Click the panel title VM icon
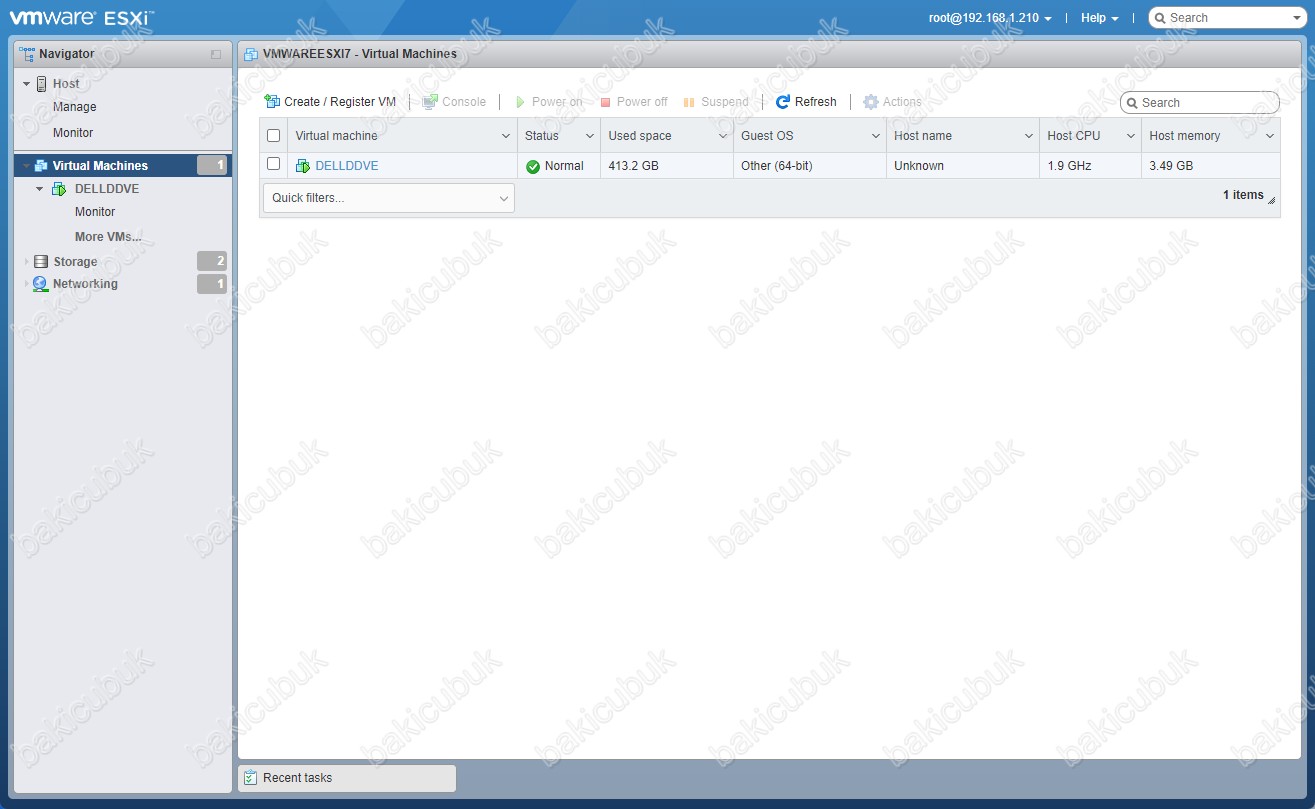 (x=251, y=54)
